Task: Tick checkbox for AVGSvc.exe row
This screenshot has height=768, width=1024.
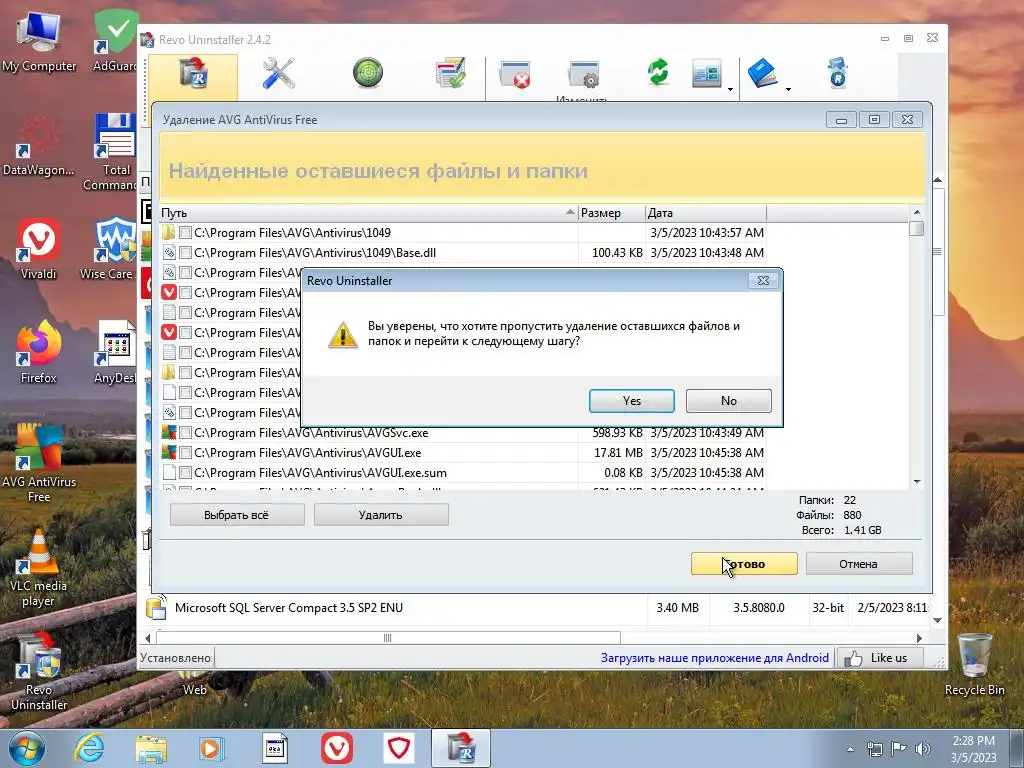Action: [185, 433]
